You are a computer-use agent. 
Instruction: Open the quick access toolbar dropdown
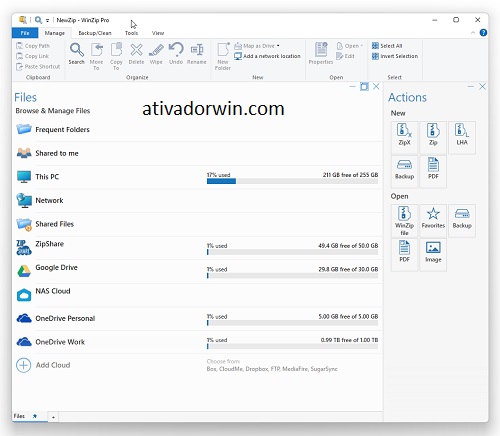[48, 21]
